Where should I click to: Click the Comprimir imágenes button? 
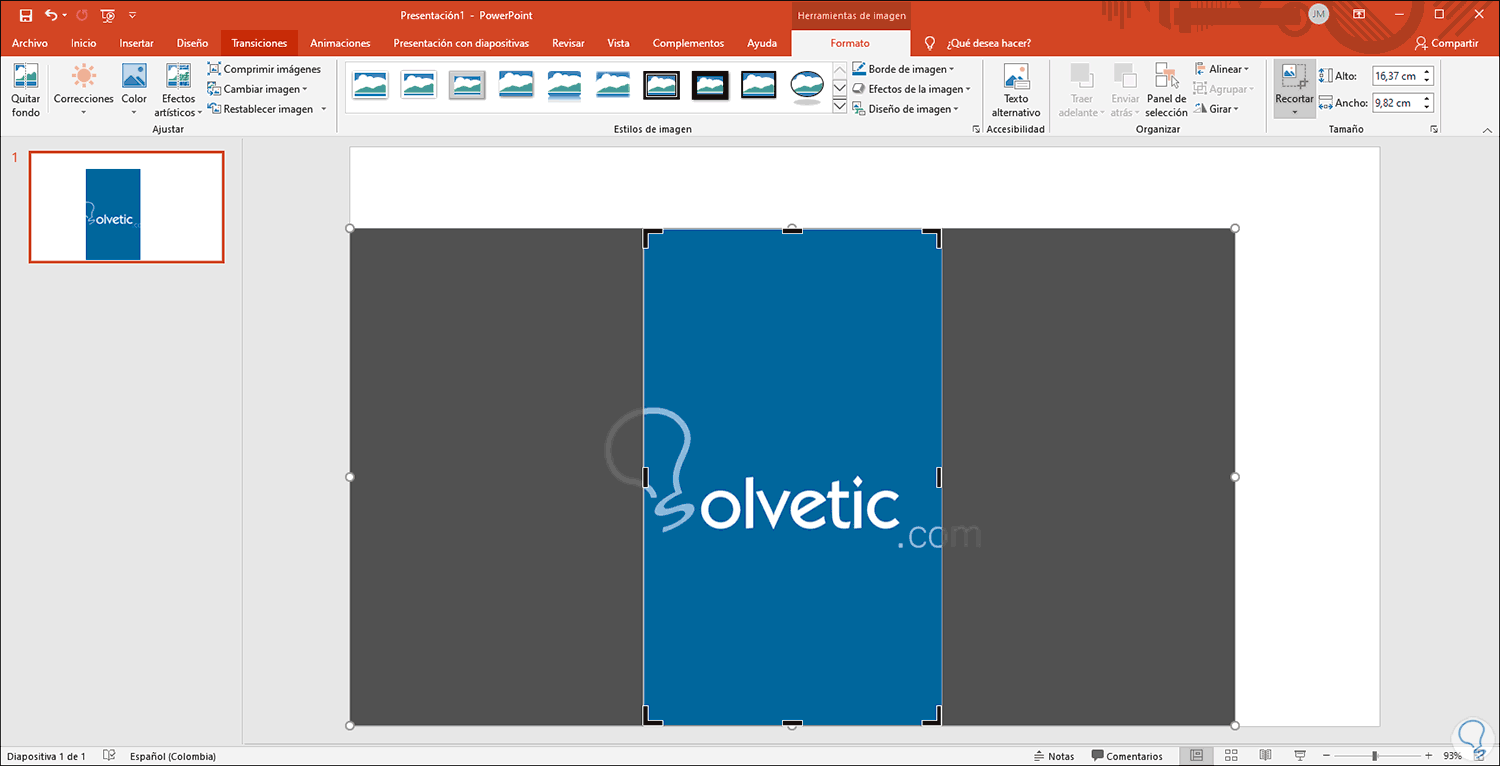click(264, 69)
